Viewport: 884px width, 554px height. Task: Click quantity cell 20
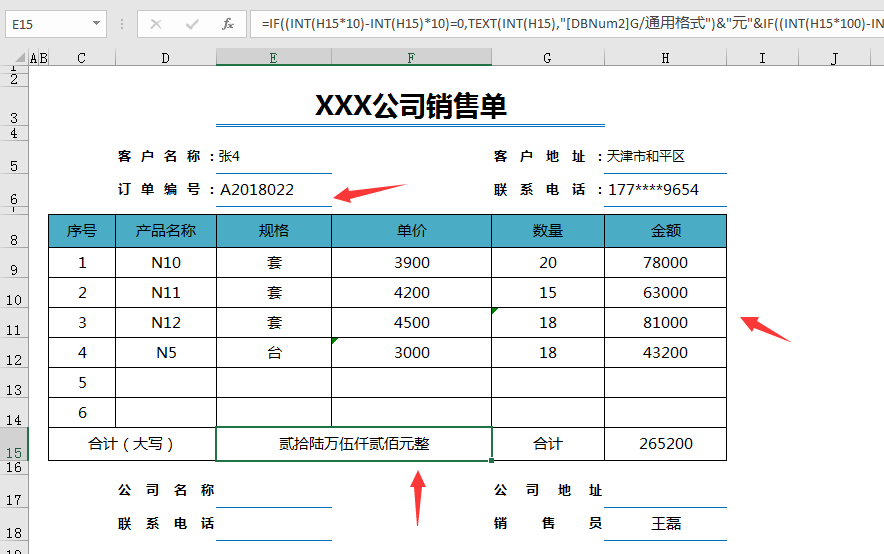coord(548,263)
